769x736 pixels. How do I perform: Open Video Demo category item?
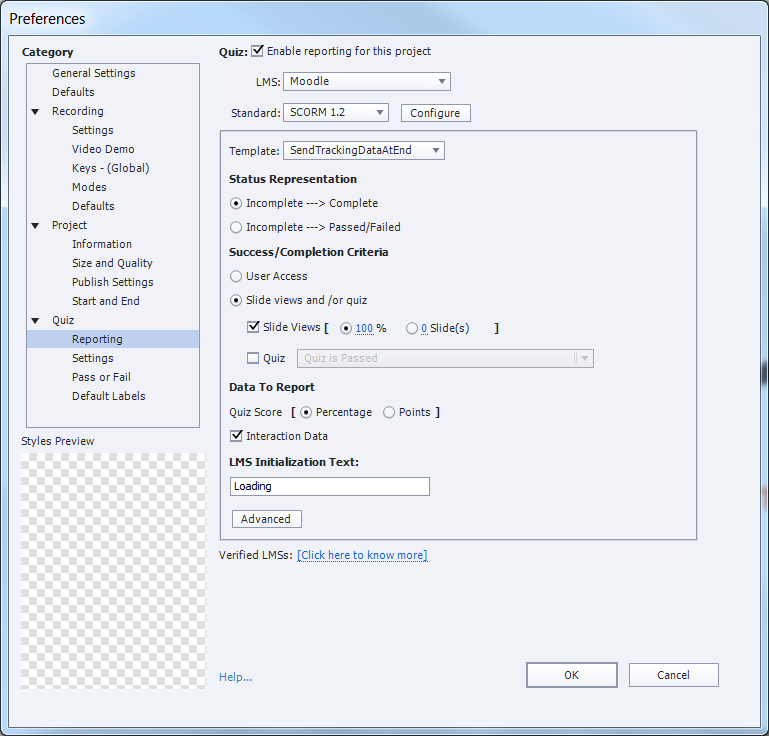103,149
